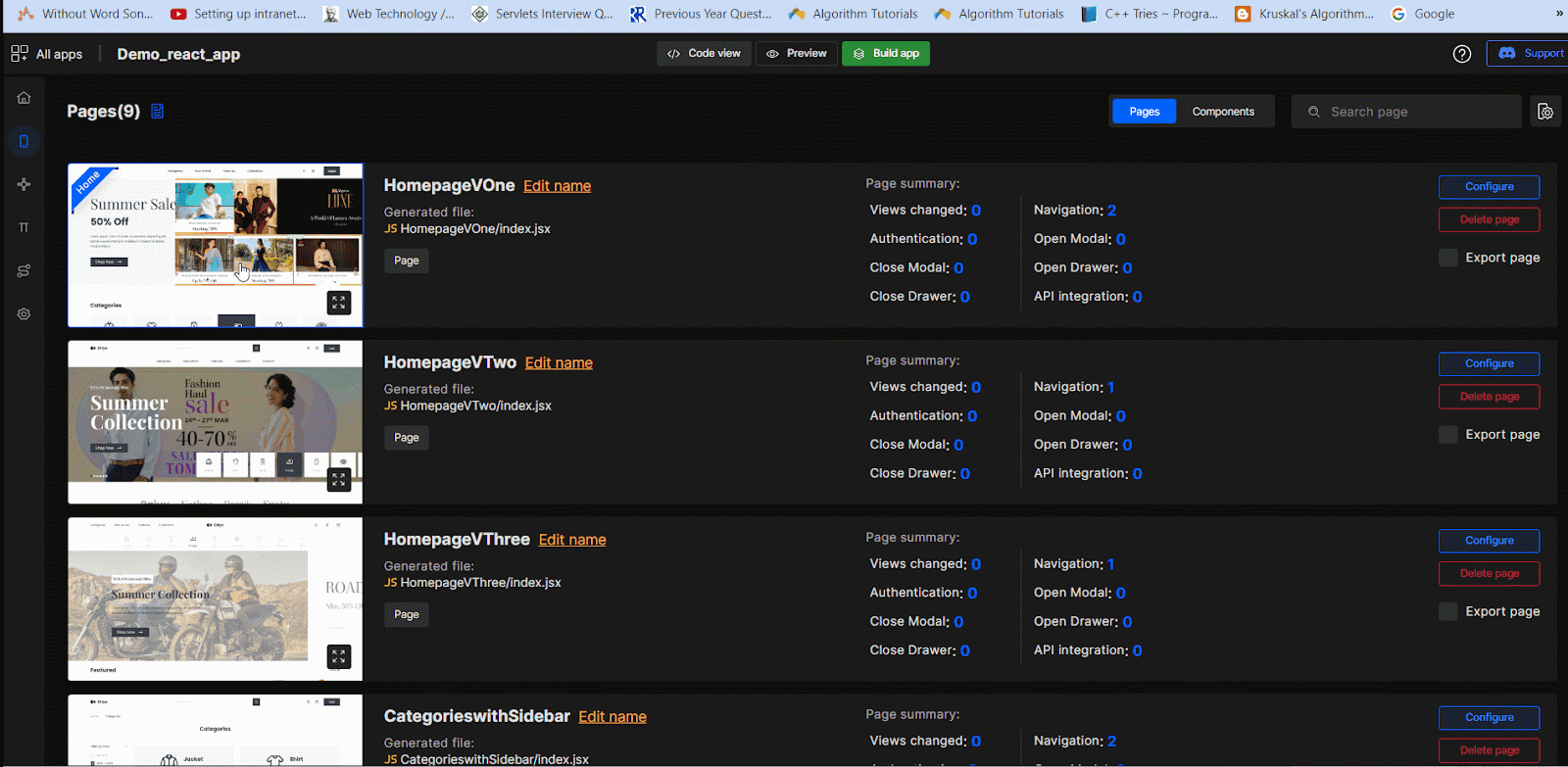Open the C++ Tries bookmark

tap(1150, 14)
